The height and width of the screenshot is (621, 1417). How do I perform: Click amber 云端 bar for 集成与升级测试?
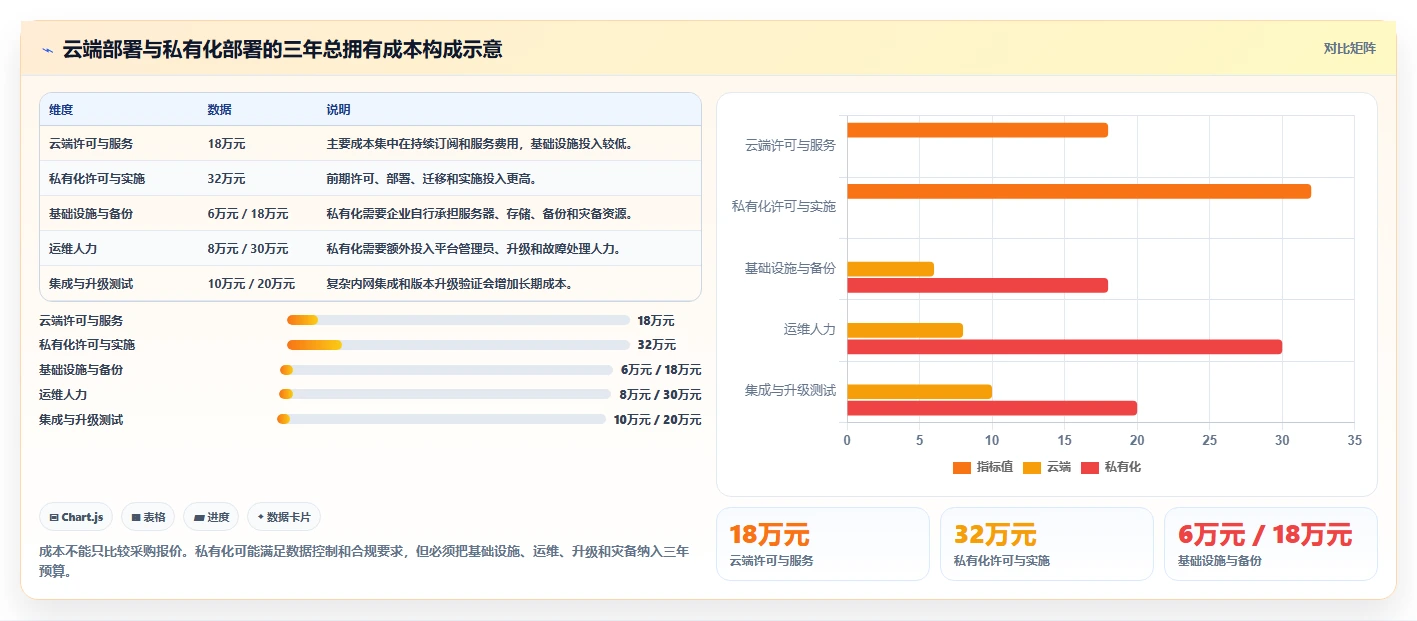pyautogui.click(x=919, y=392)
